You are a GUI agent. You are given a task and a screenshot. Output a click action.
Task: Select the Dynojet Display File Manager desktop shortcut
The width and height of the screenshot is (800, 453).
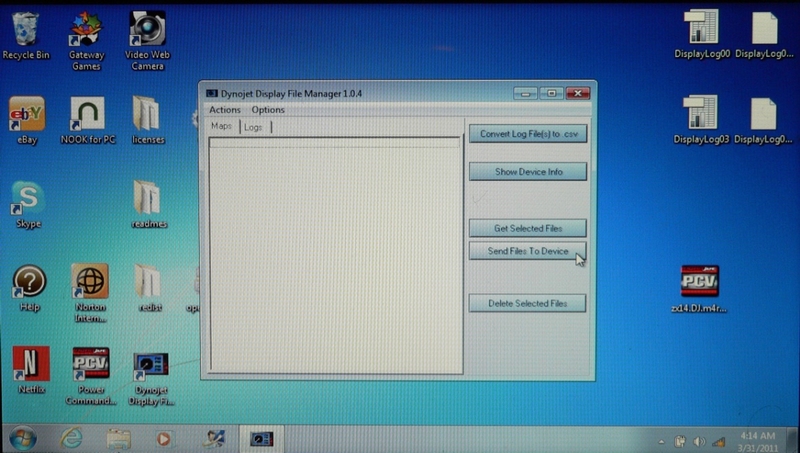[150, 366]
